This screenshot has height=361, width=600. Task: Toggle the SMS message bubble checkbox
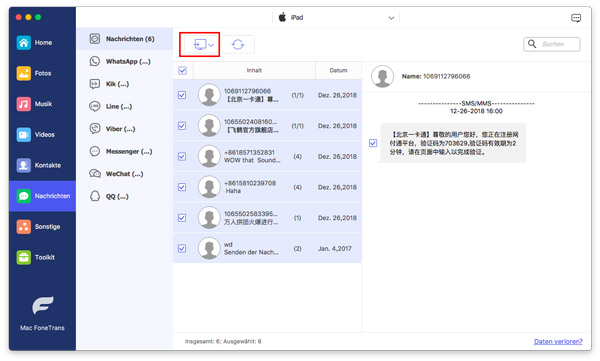pyautogui.click(x=373, y=143)
